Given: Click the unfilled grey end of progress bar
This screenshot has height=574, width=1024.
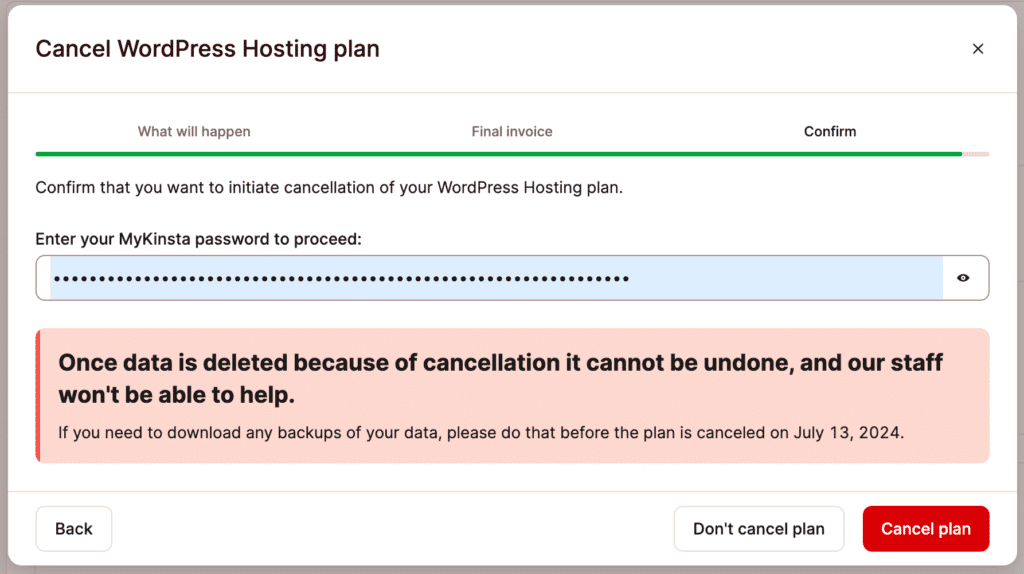Looking at the screenshot, I should [976, 154].
